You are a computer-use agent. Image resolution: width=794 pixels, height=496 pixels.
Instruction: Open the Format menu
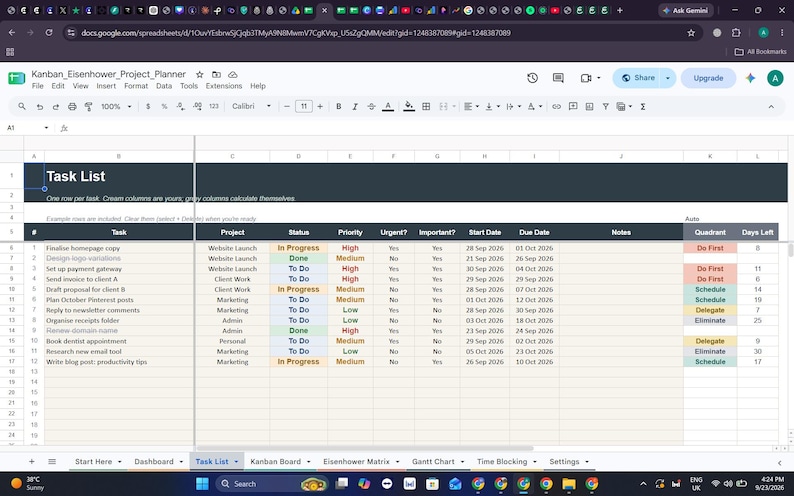tap(136, 86)
